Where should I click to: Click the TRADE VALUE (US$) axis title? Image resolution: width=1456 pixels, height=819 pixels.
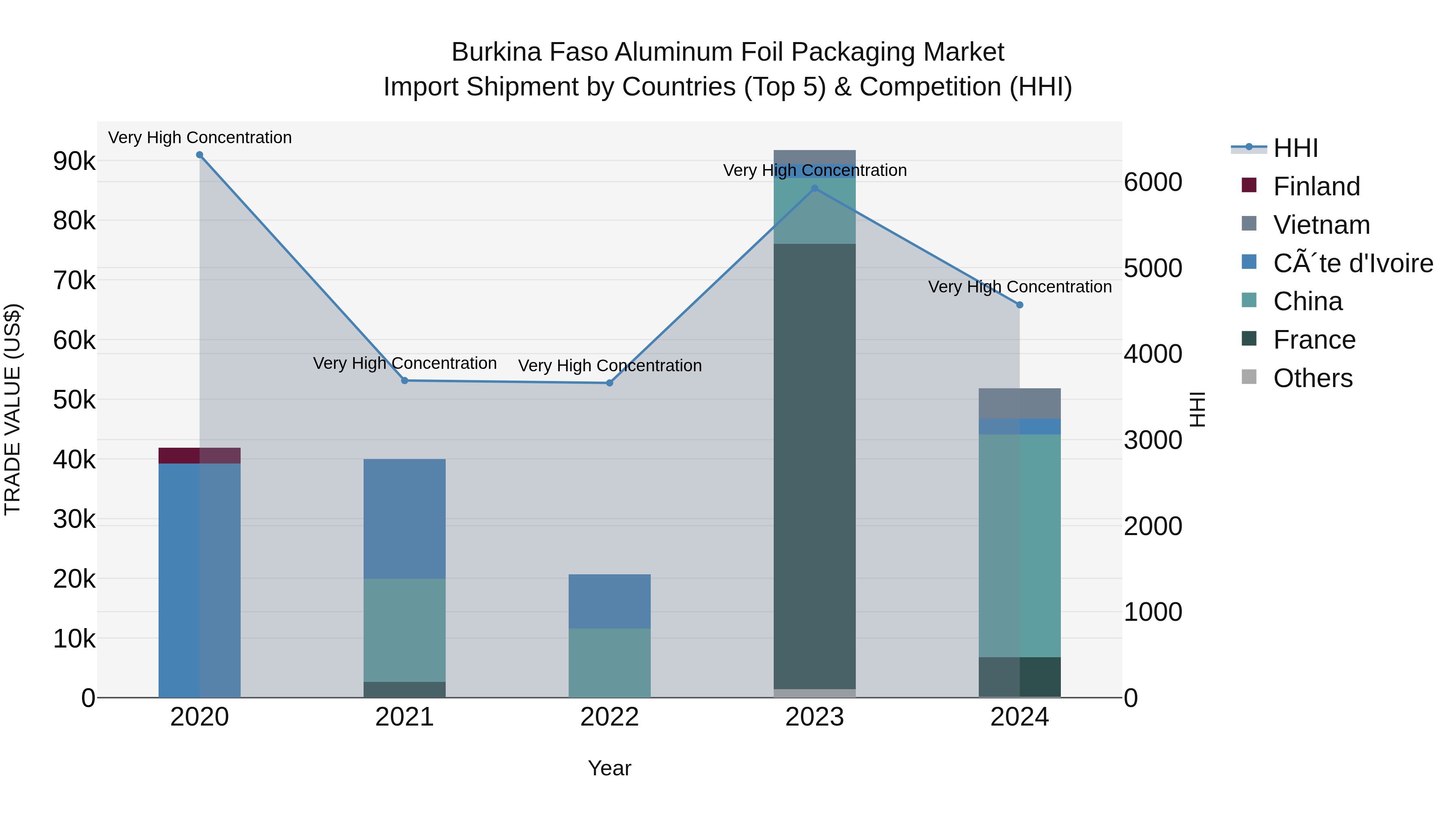13,409
